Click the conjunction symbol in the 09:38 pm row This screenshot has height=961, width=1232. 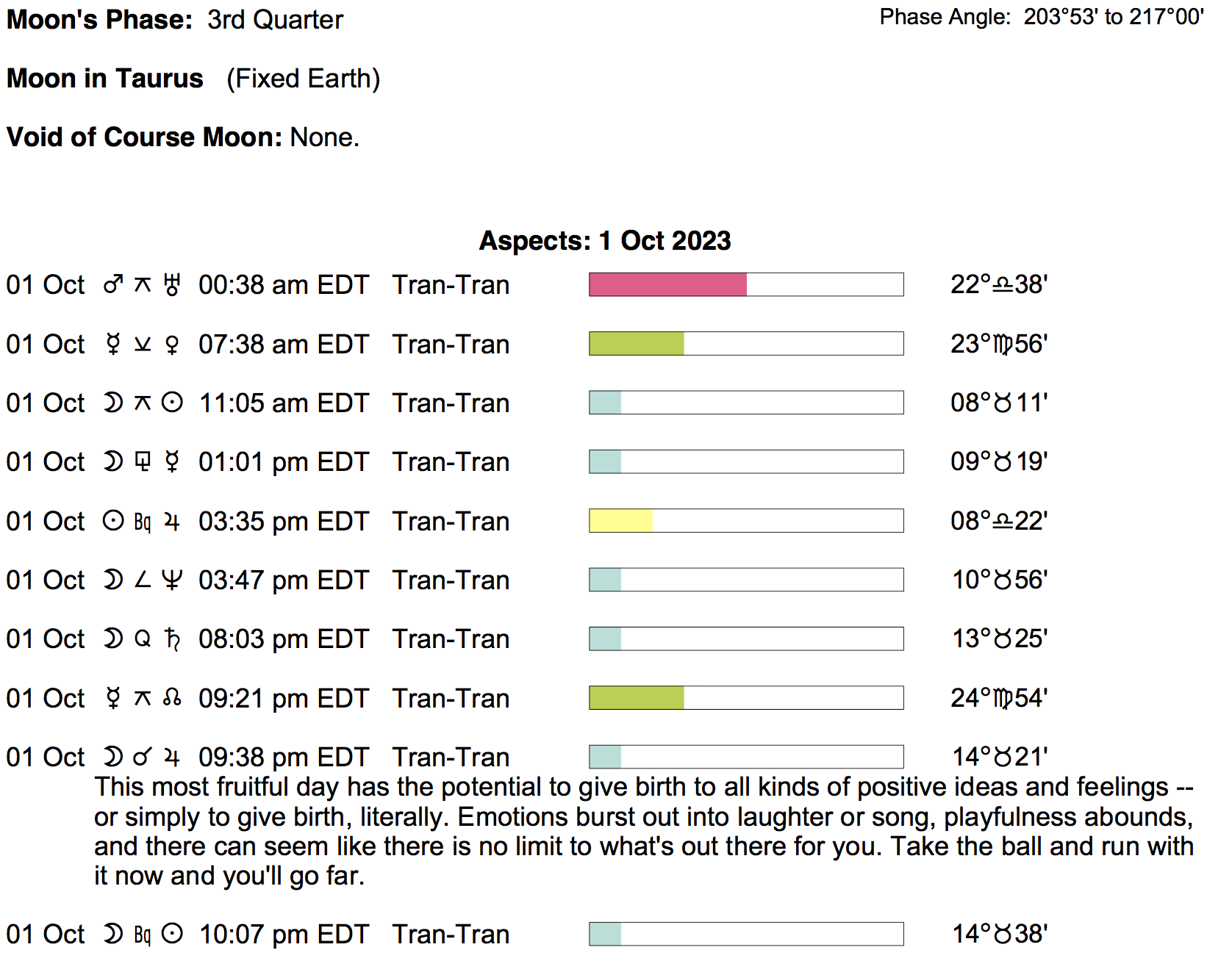pyautogui.click(x=143, y=757)
